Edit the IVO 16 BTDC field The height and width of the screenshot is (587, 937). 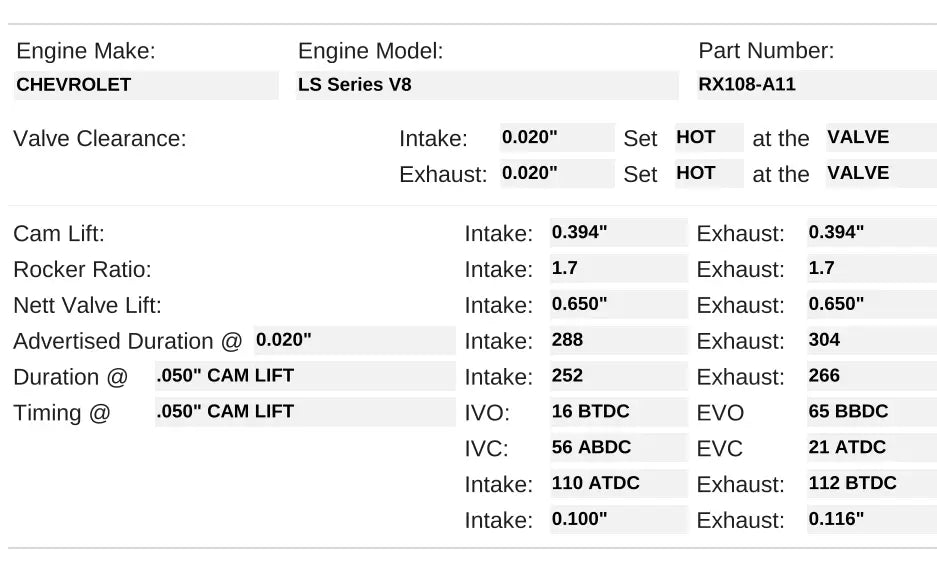tap(618, 412)
